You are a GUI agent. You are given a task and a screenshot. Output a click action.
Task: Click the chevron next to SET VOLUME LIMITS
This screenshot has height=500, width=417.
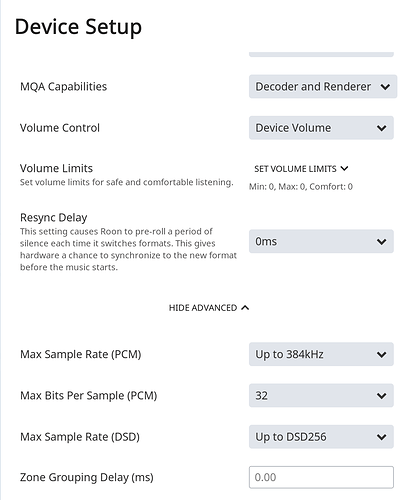(345, 168)
